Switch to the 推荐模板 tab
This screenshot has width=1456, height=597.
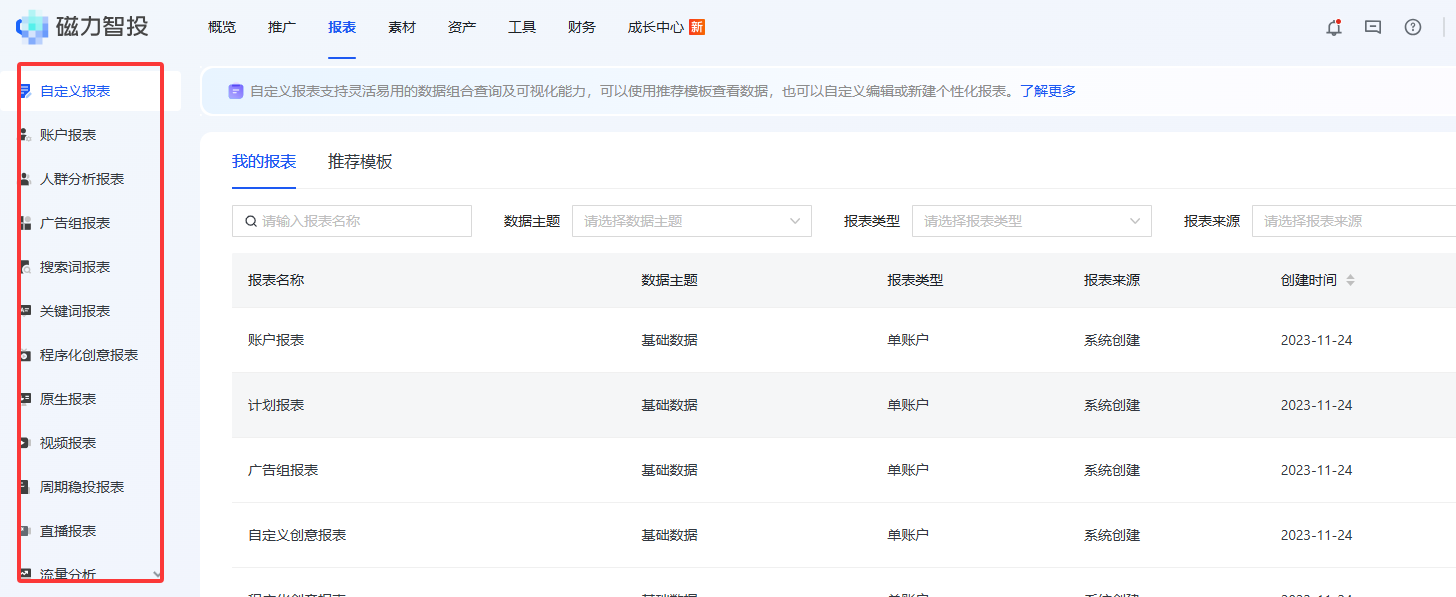pyautogui.click(x=358, y=161)
